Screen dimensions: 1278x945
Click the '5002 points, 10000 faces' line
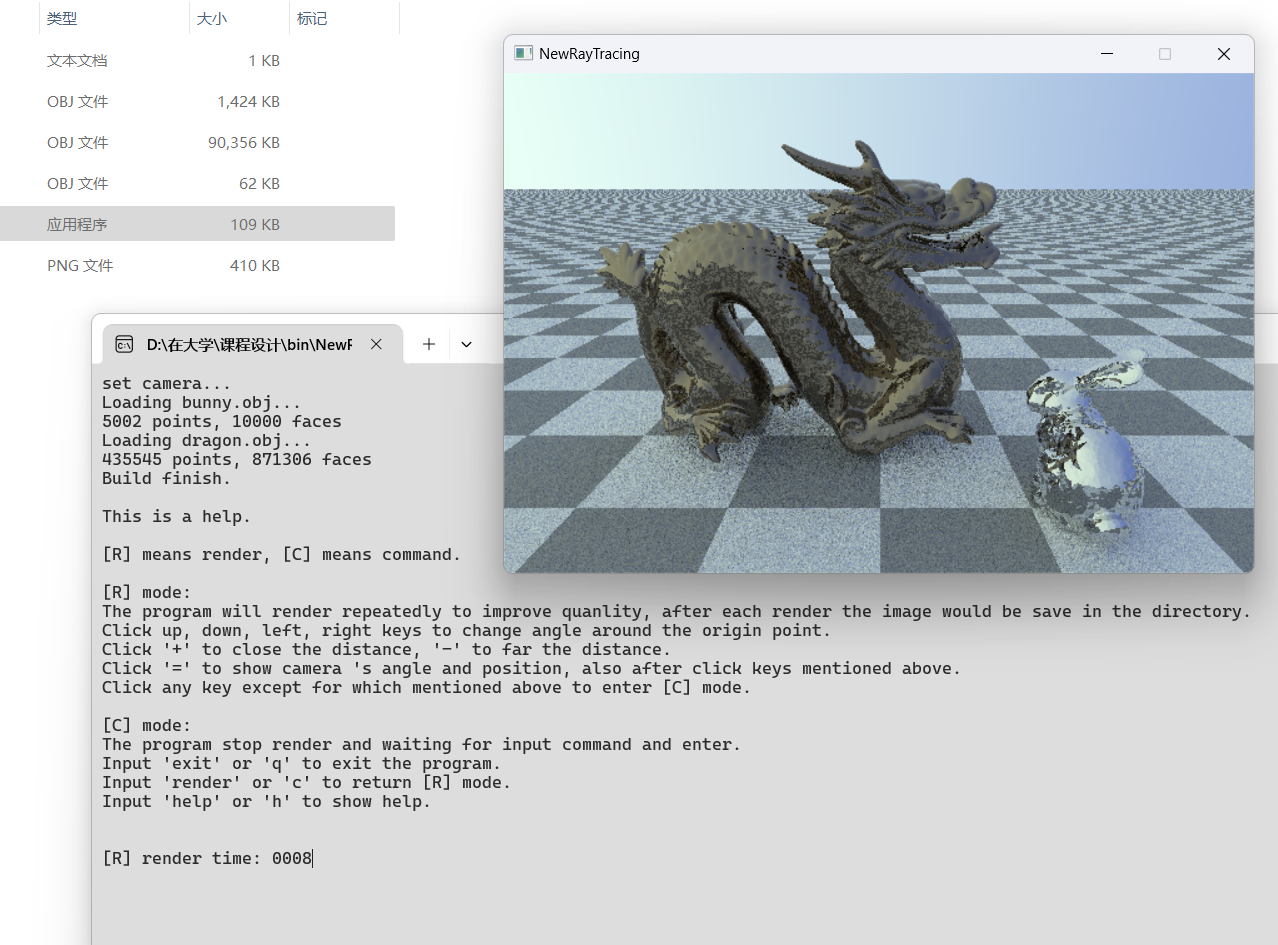222,421
